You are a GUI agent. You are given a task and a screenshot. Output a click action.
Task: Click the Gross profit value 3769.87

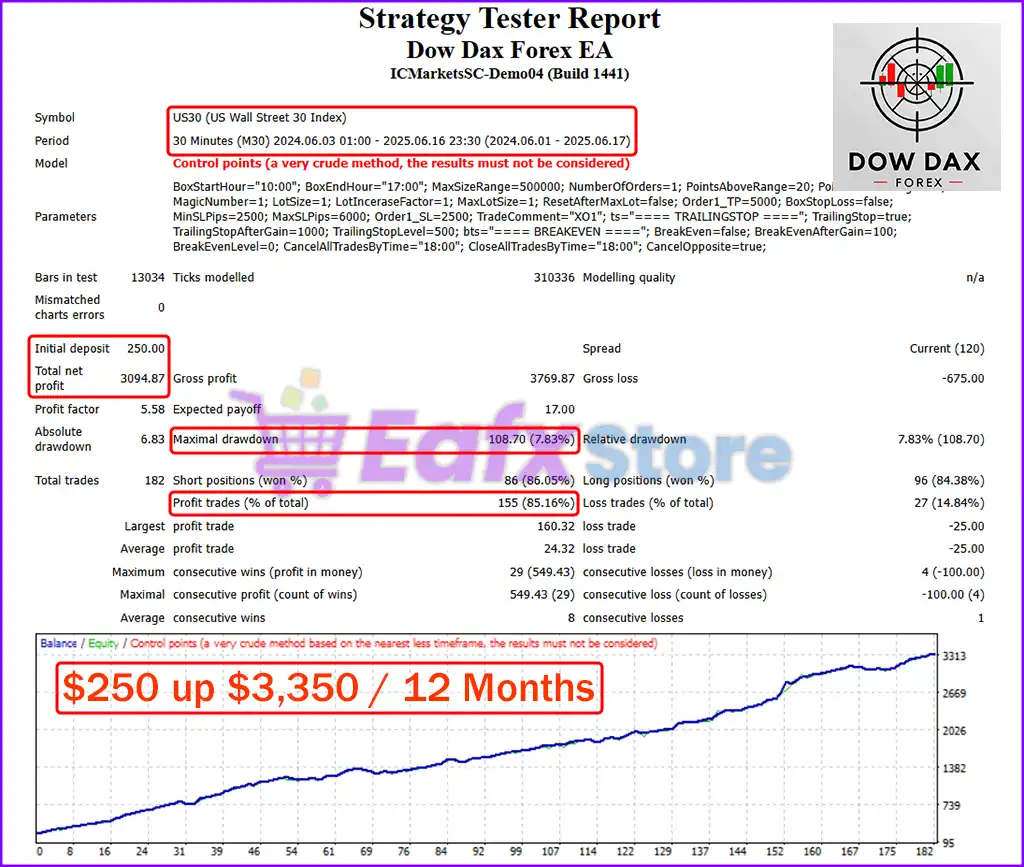(x=552, y=379)
